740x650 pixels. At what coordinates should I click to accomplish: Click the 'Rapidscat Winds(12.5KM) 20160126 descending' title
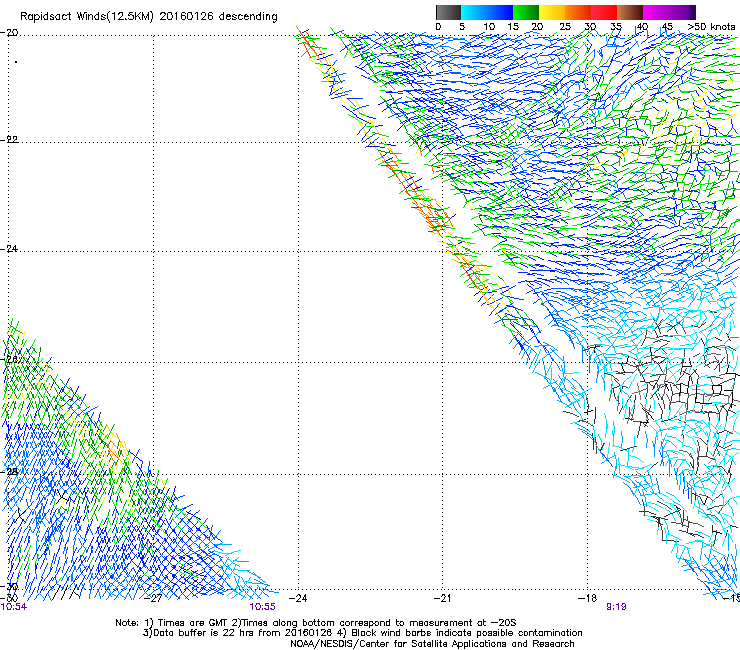(x=149, y=17)
